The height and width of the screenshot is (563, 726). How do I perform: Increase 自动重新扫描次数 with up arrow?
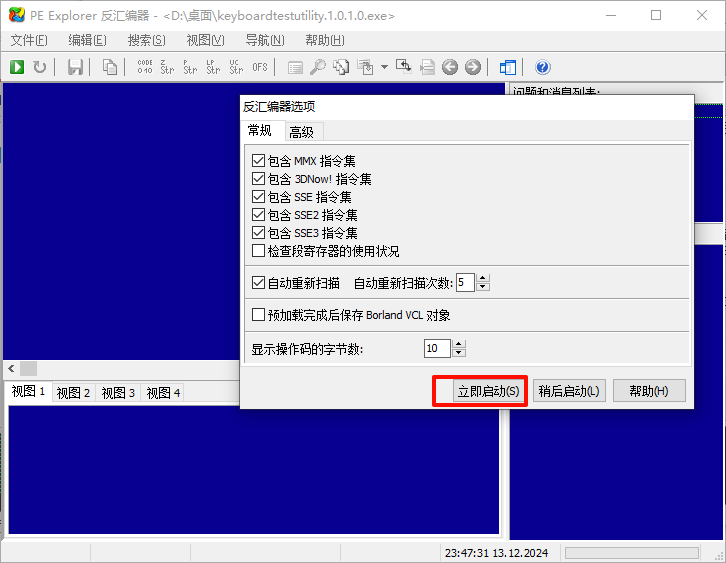482,278
